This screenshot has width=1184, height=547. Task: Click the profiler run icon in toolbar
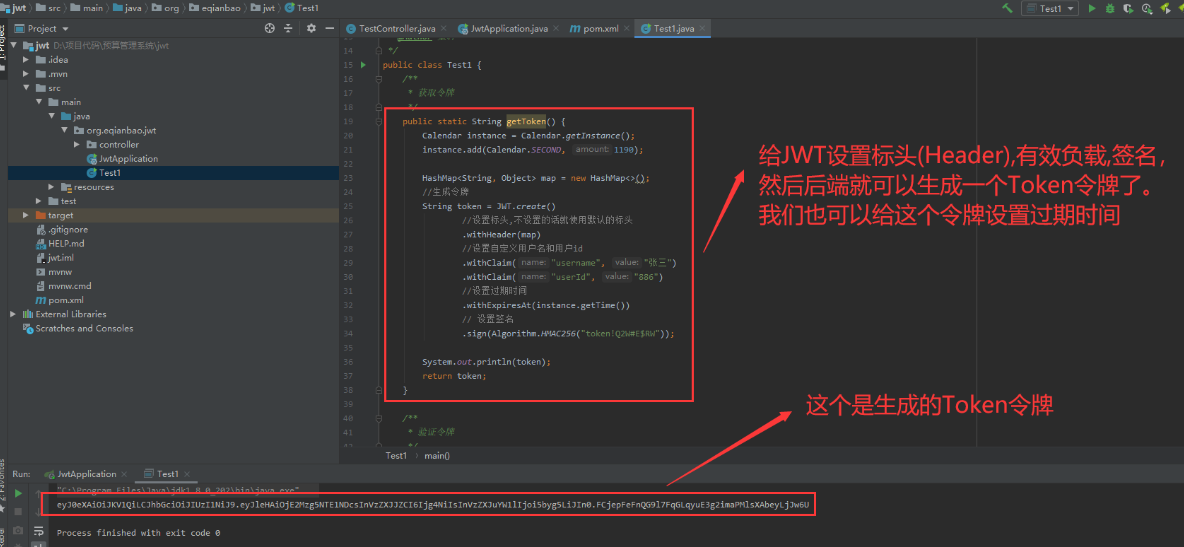click(1146, 8)
